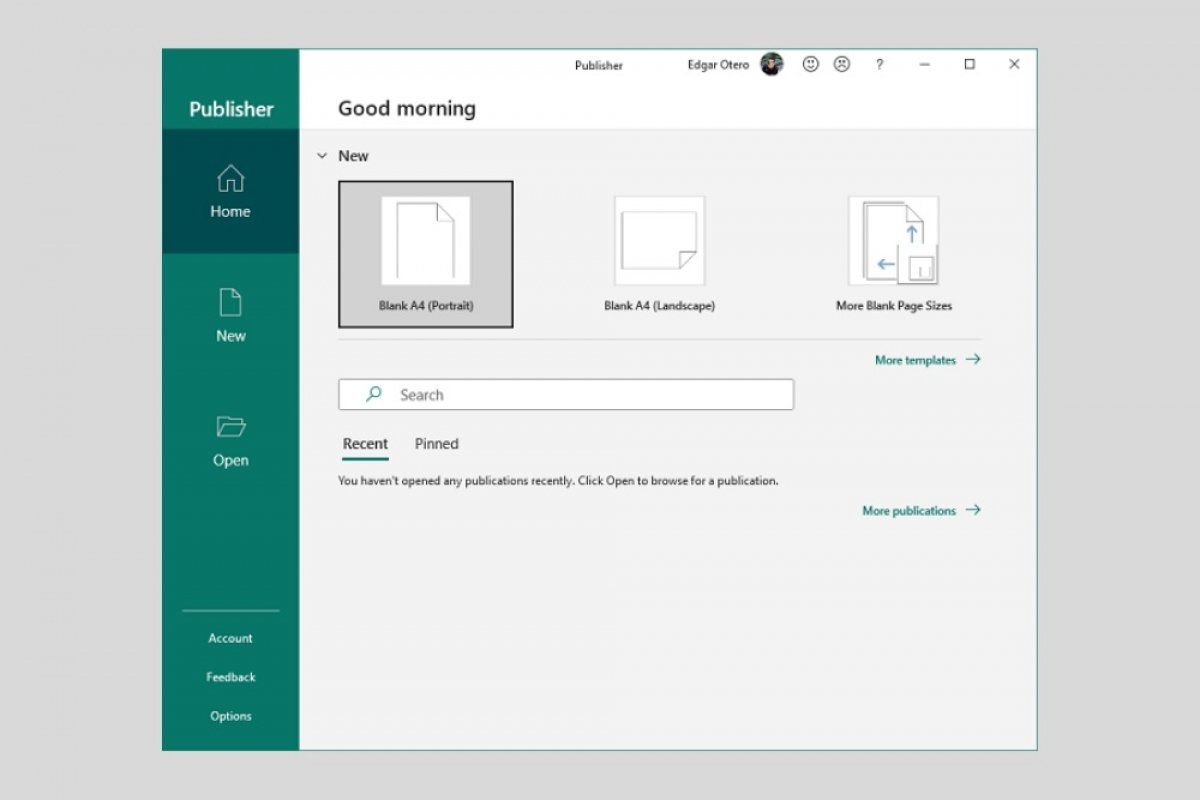Switch to the Recent tab
The height and width of the screenshot is (800, 1200).
tap(365, 444)
